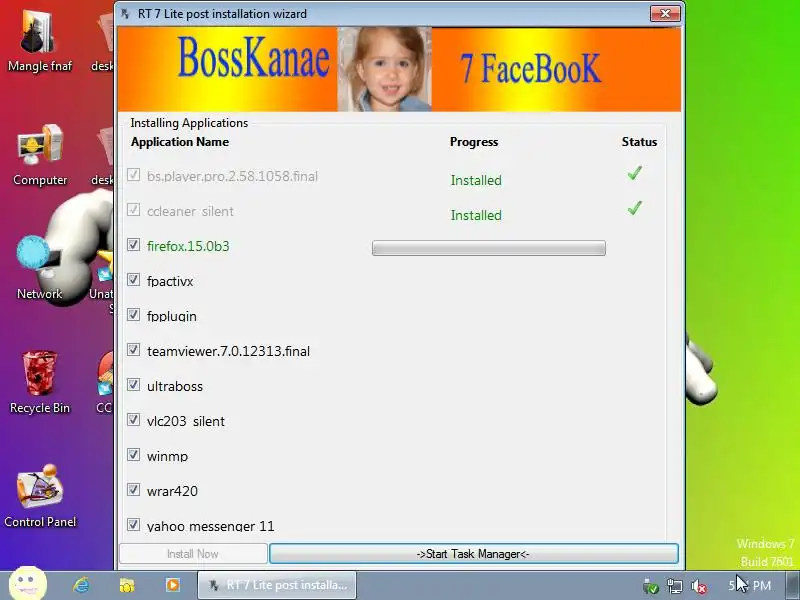Uncheck the fpactivx checkbox

pyautogui.click(x=134, y=280)
